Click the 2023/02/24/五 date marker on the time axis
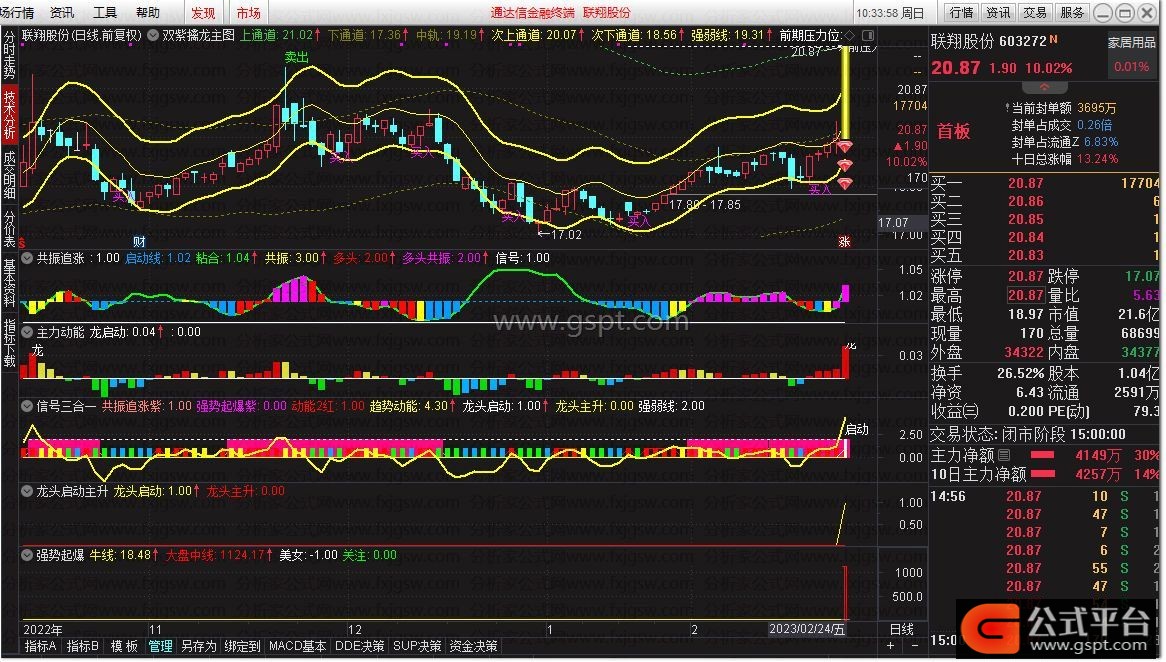This screenshot has width=1166, height=662. [x=807, y=629]
